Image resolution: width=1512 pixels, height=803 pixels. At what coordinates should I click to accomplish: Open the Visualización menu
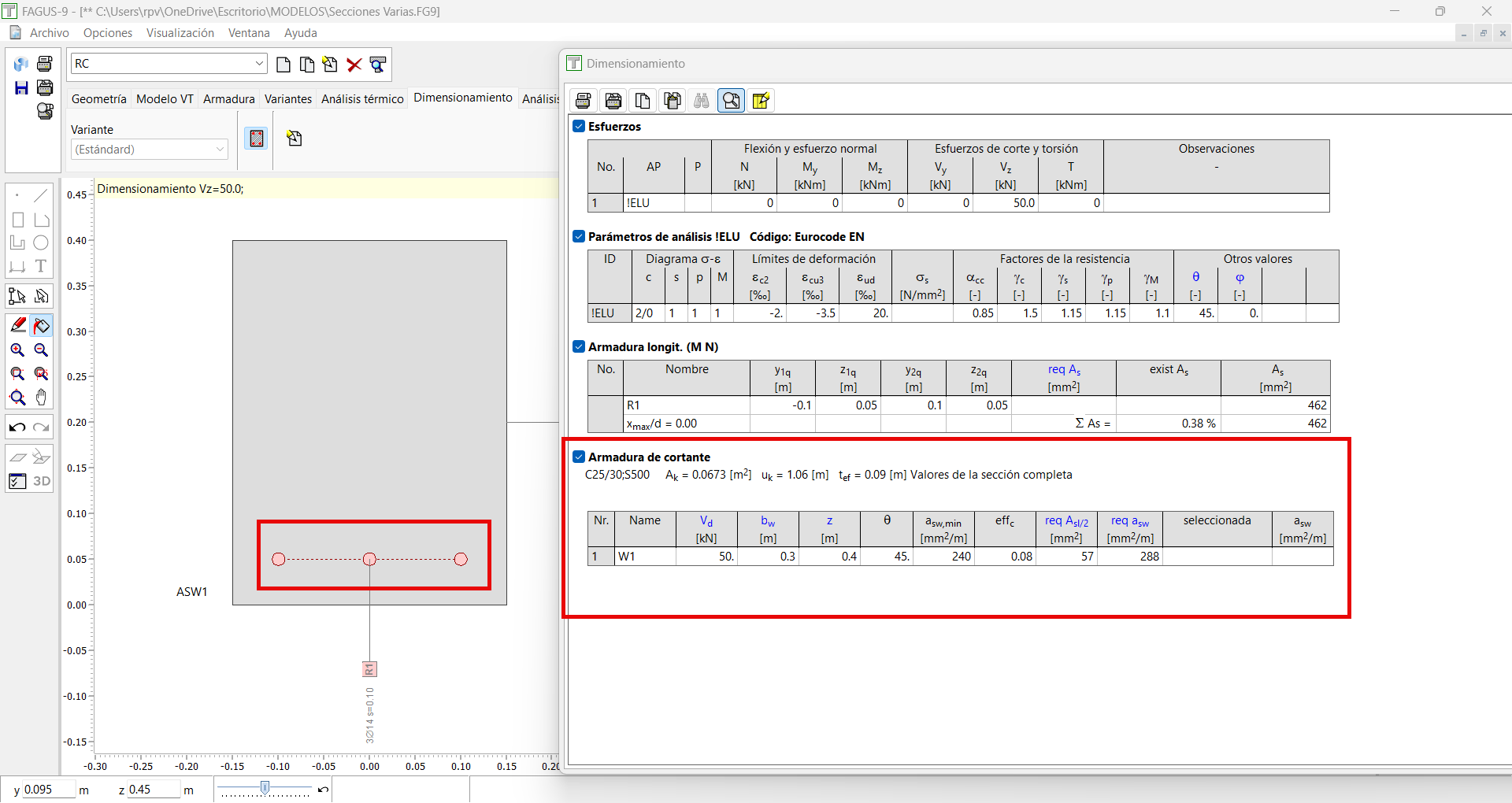tap(180, 33)
